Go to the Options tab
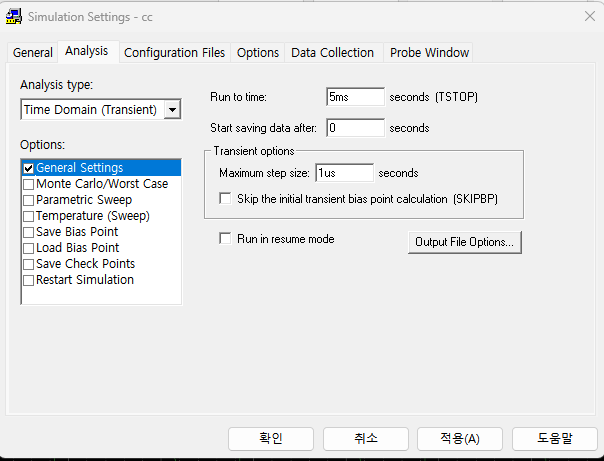604x461 pixels. coord(258,52)
